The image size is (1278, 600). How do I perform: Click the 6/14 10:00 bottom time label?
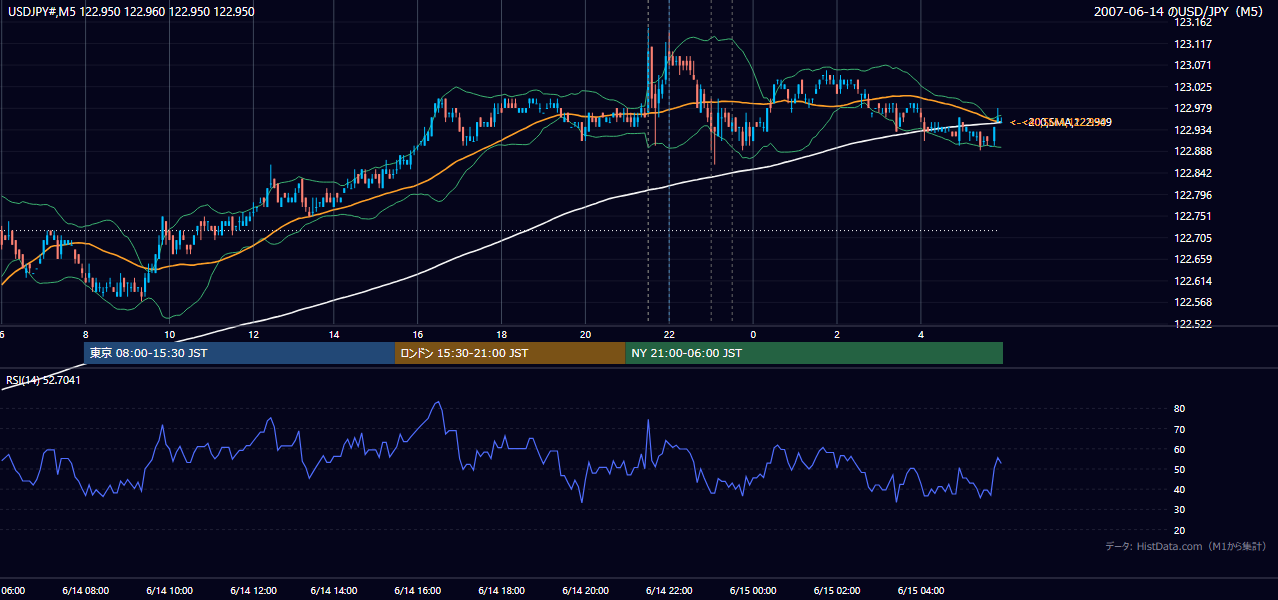tap(169, 591)
